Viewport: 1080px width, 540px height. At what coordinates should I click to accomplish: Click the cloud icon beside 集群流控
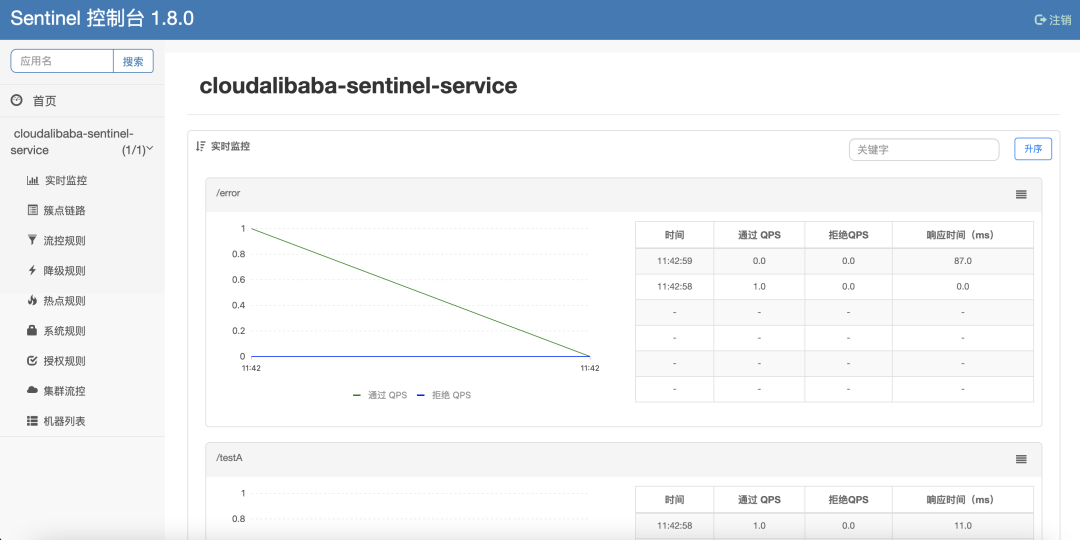tap(33, 391)
